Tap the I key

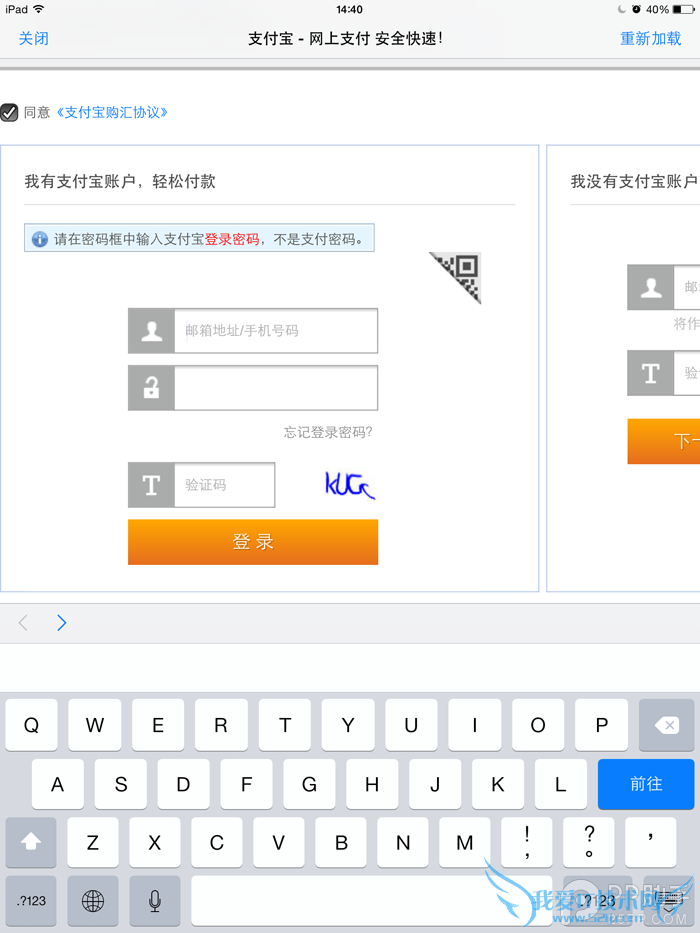[474, 725]
